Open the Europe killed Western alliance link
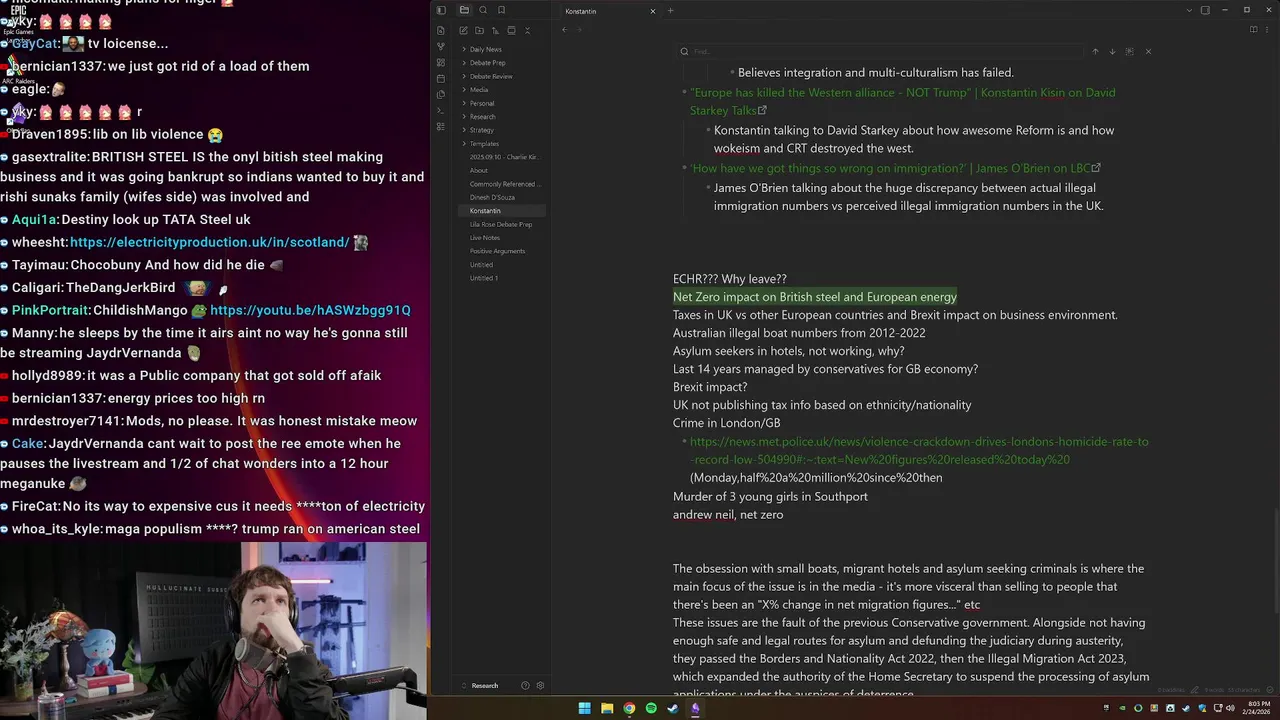 (x=902, y=101)
